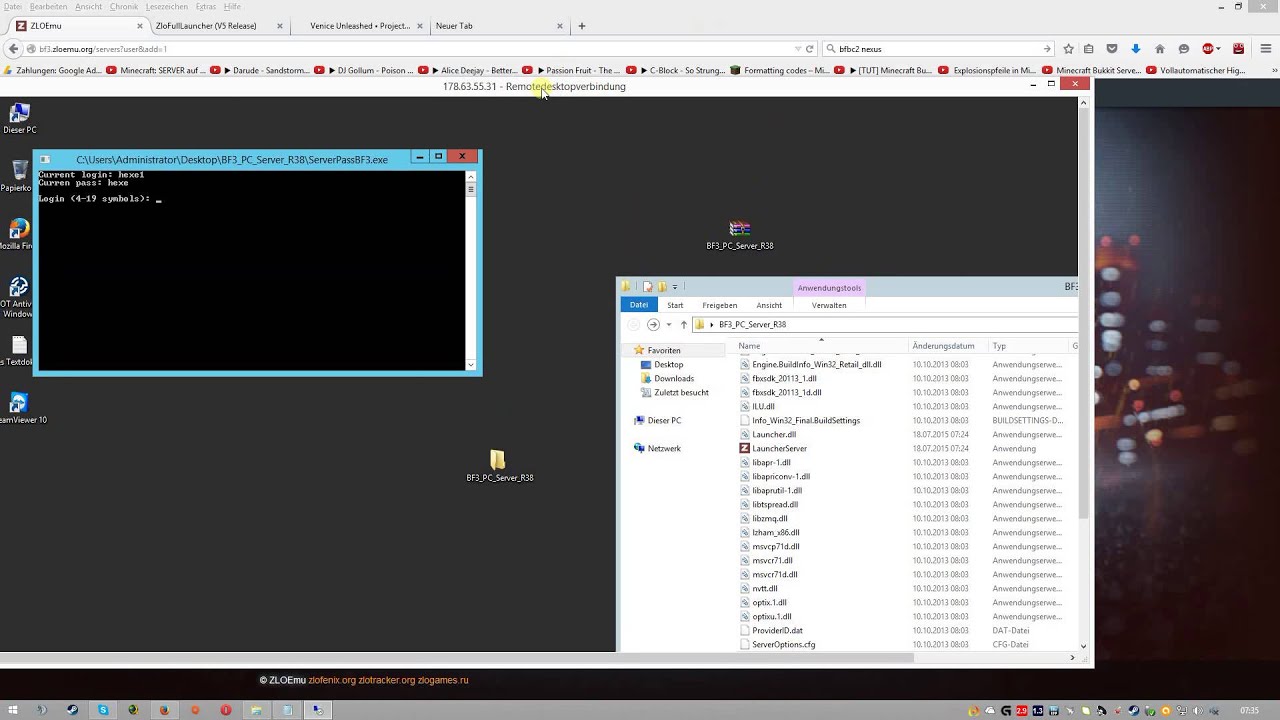The height and width of the screenshot is (720, 1280).
Task: Click Explorer's forward navigation arrow
Action: (653, 324)
